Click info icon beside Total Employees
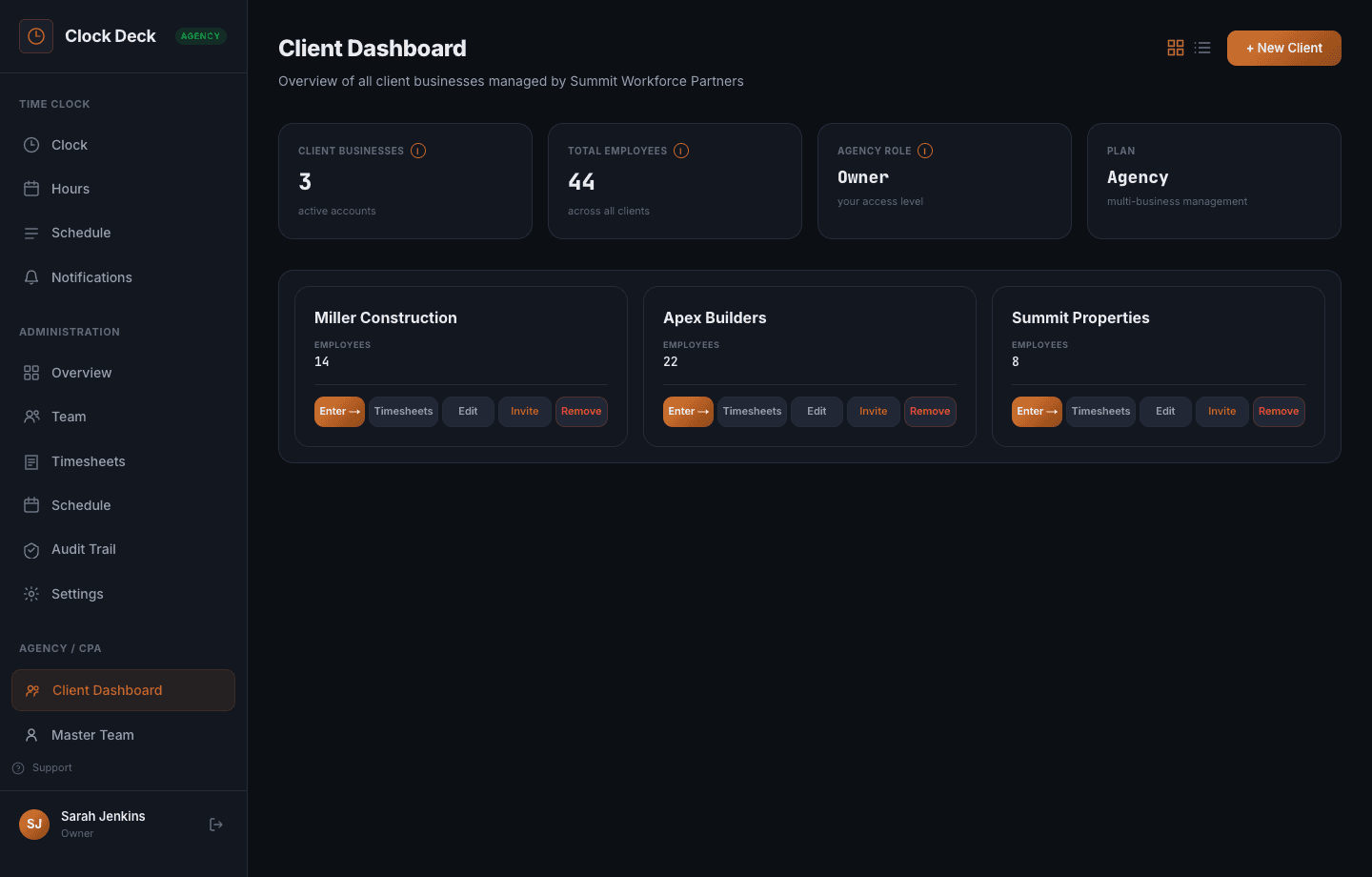Image resolution: width=1372 pixels, height=877 pixels. click(x=681, y=151)
